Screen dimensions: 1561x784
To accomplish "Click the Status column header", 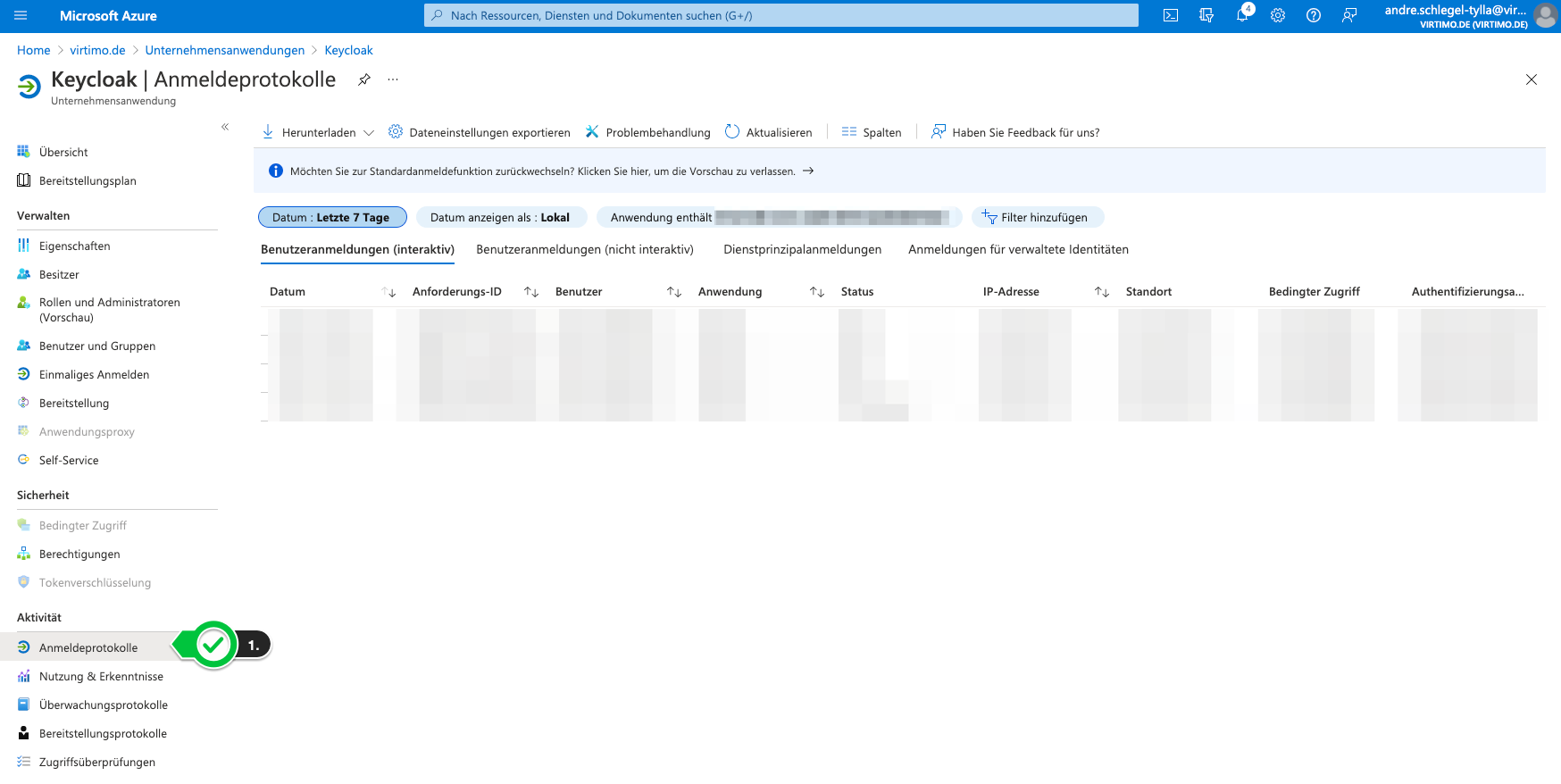I will (857, 292).
